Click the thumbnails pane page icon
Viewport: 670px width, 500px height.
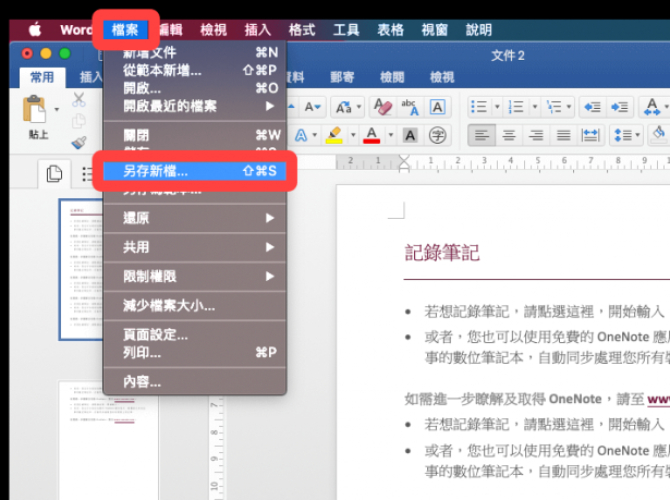[54, 174]
